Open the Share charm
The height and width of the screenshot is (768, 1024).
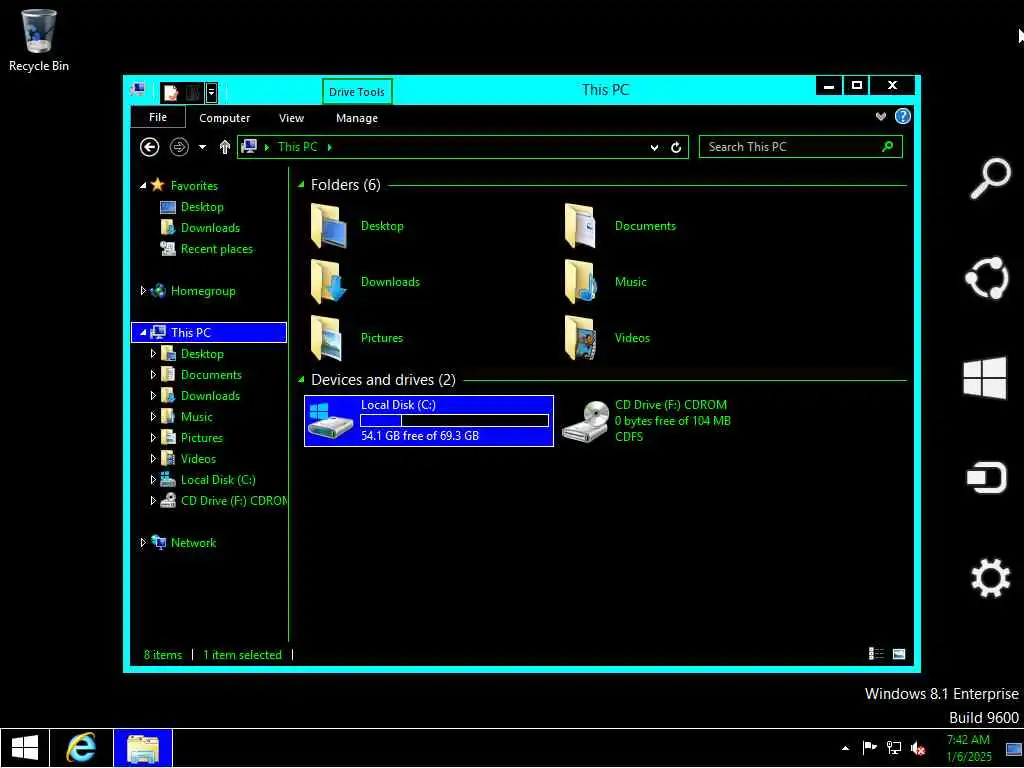(987, 278)
